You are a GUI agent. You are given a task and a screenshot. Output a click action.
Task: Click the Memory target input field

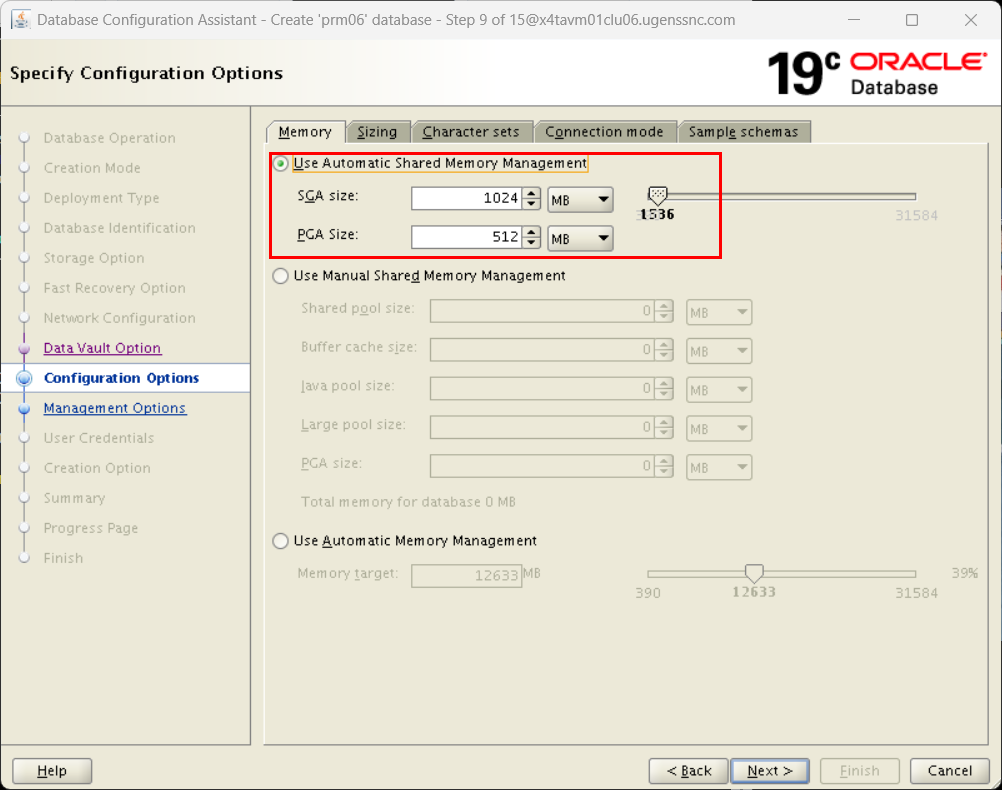pyautogui.click(x=467, y=576)
